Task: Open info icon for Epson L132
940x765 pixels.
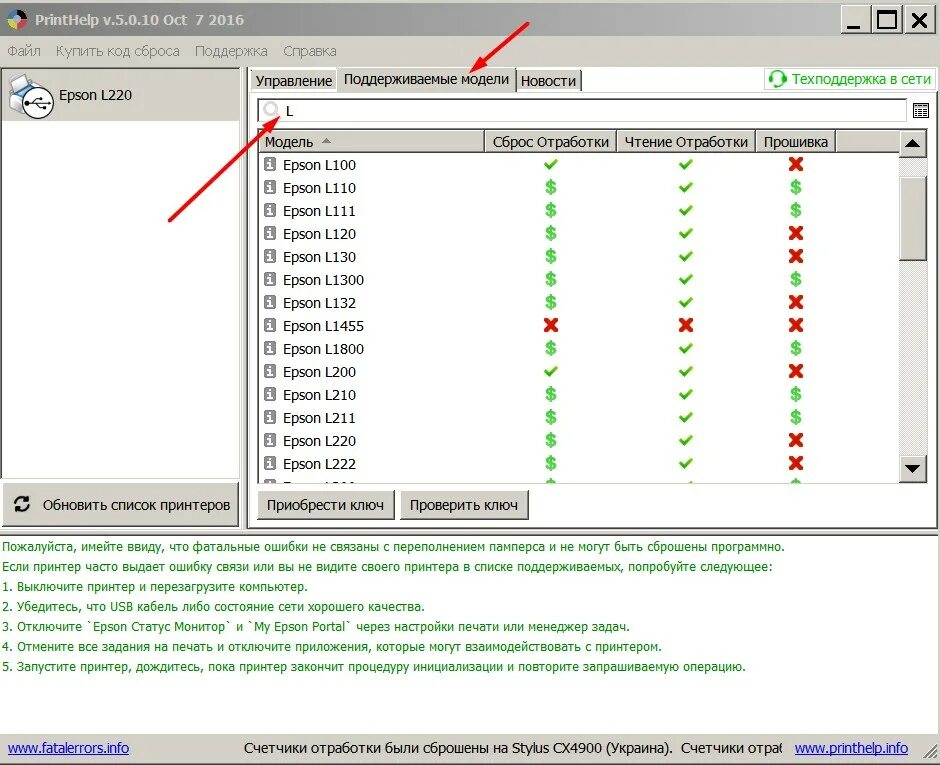Action: point(270,302)
